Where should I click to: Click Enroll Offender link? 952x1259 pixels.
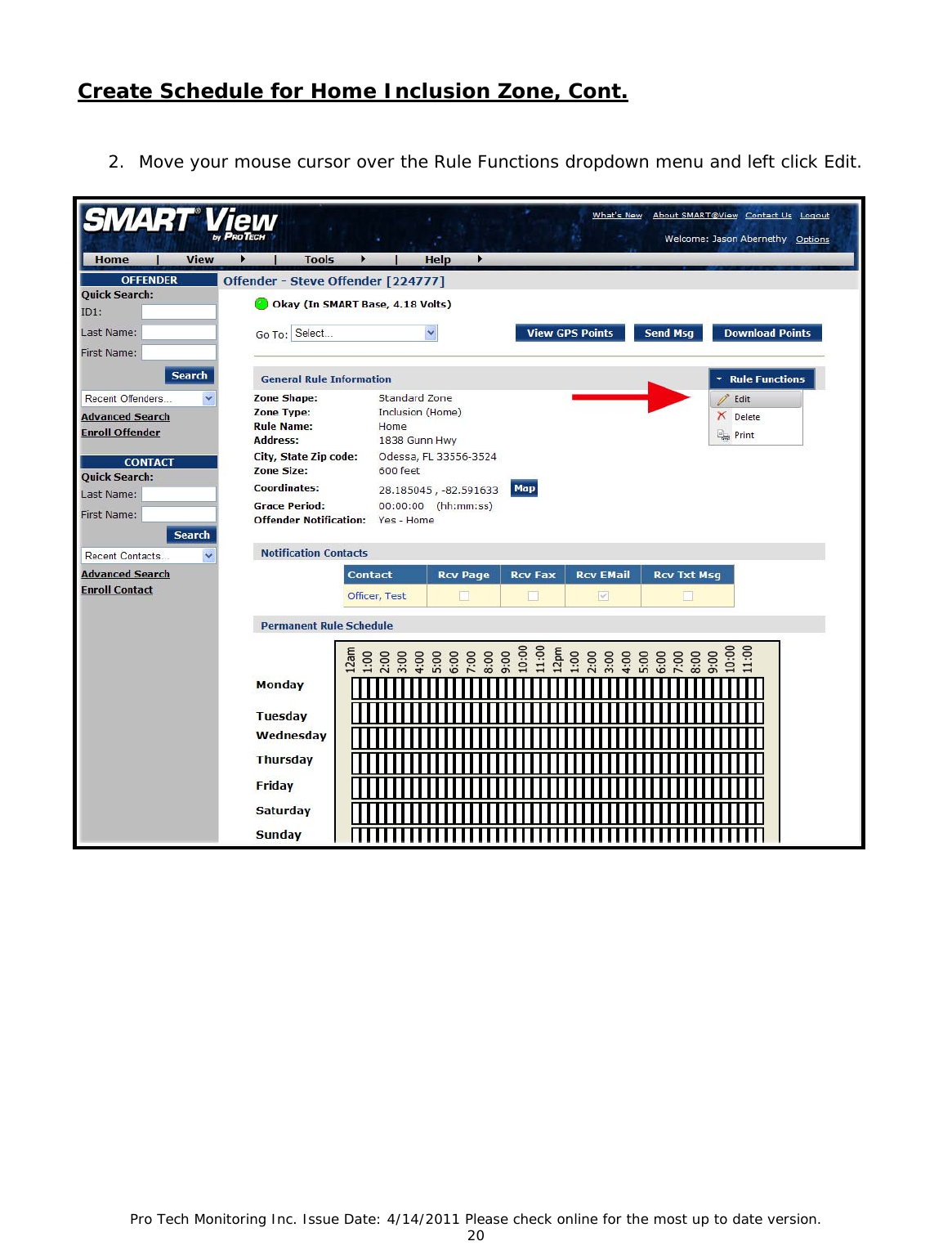click(120, 433)
